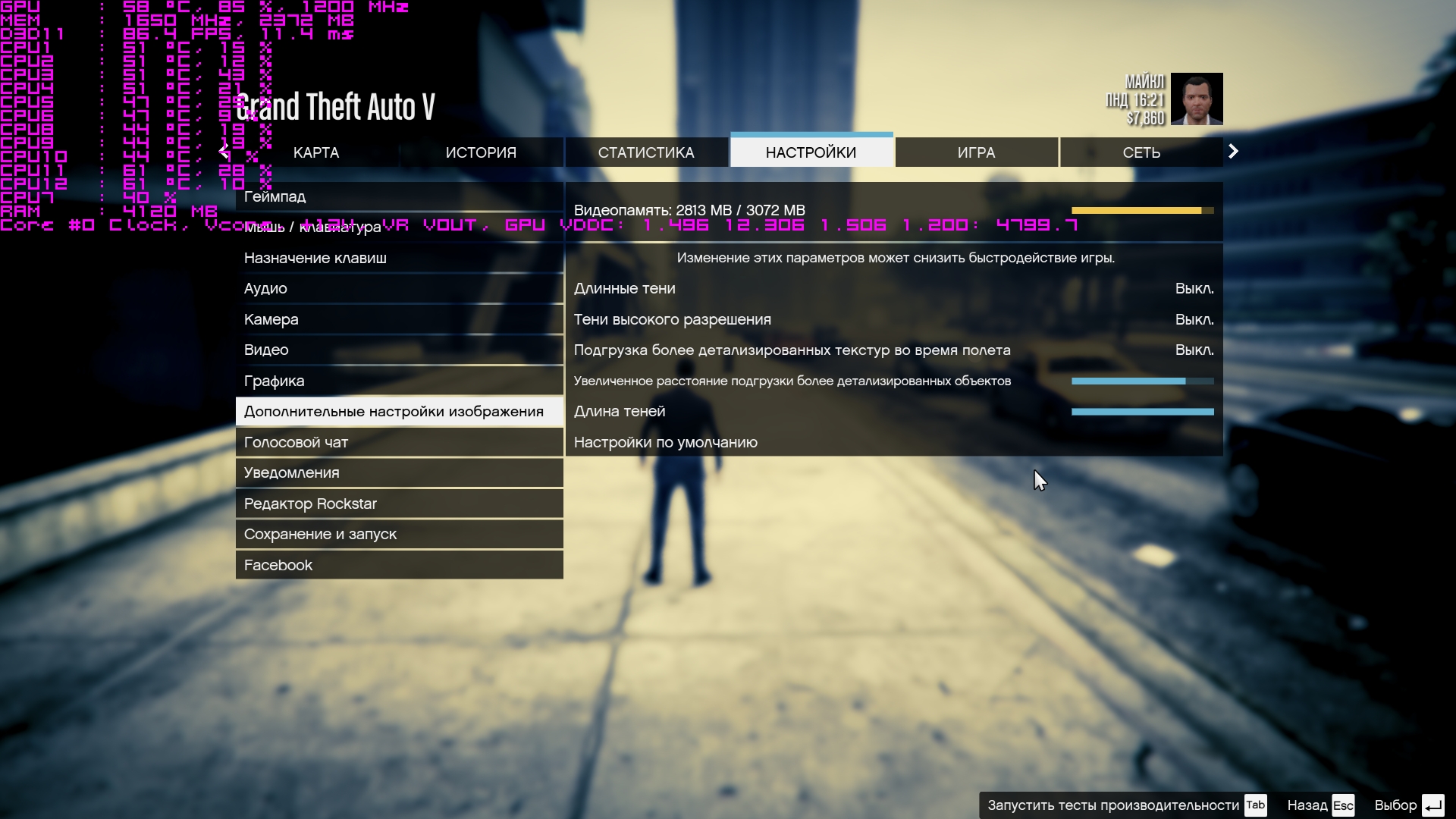Screen dimensions: 1456x819
Task: Open the КАРТА tab
Action: (x=316, y=152)
